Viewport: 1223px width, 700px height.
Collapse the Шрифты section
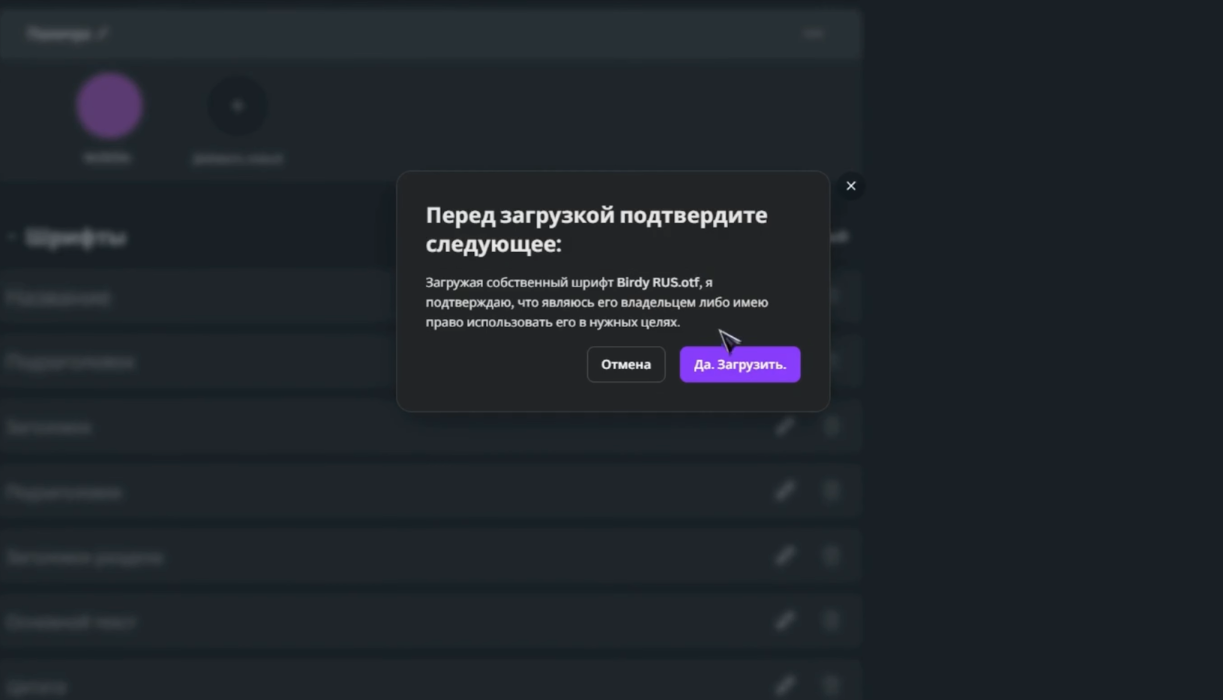coord(12,238)
